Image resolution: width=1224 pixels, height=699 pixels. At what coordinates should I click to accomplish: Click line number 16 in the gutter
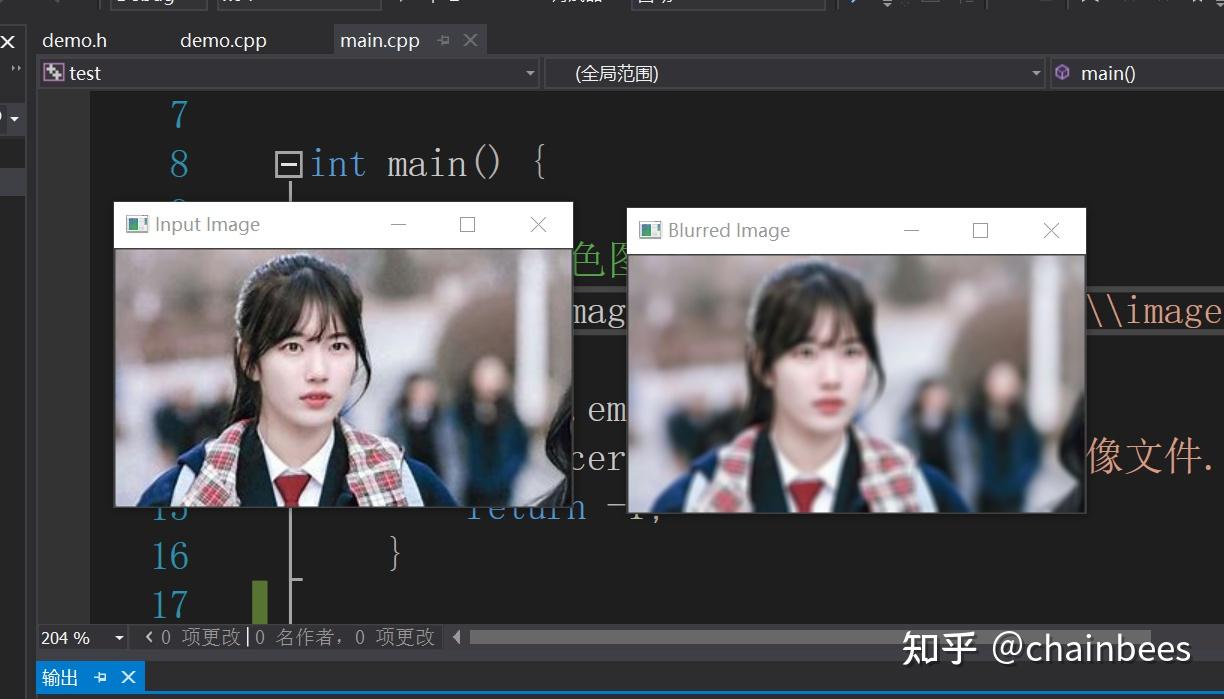(170, 556)
